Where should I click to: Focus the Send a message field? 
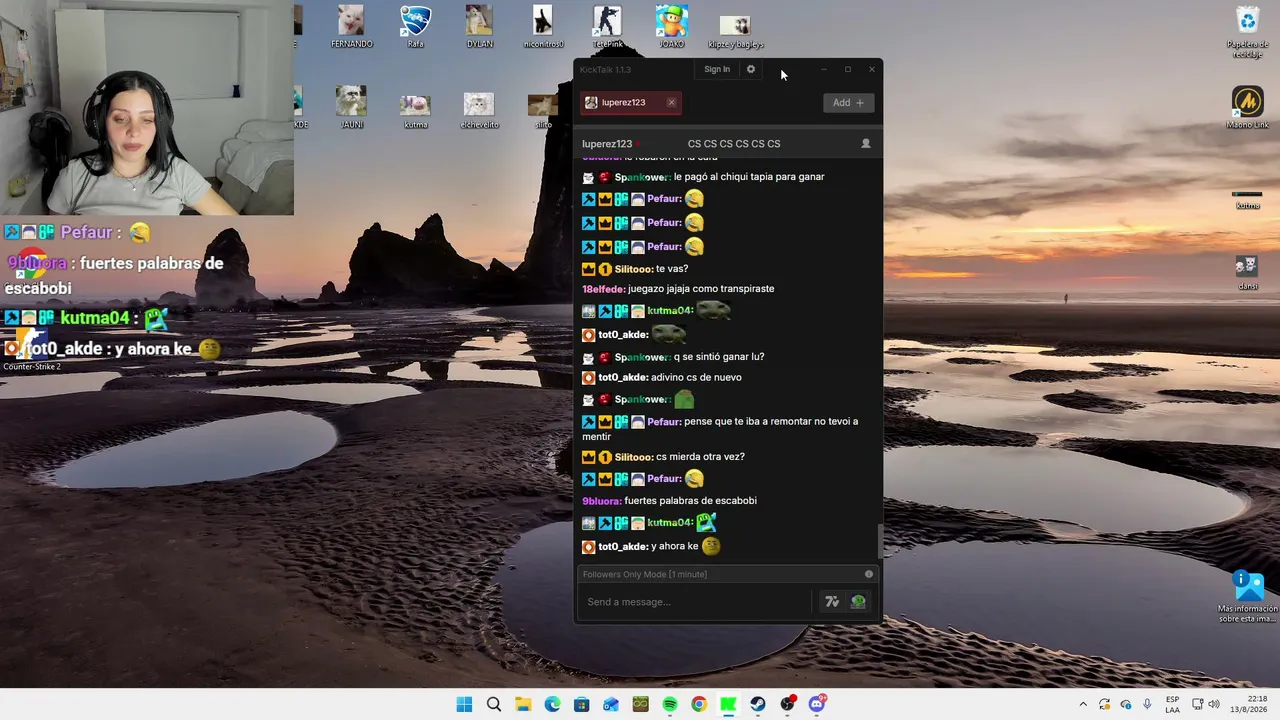click(697, 602)
